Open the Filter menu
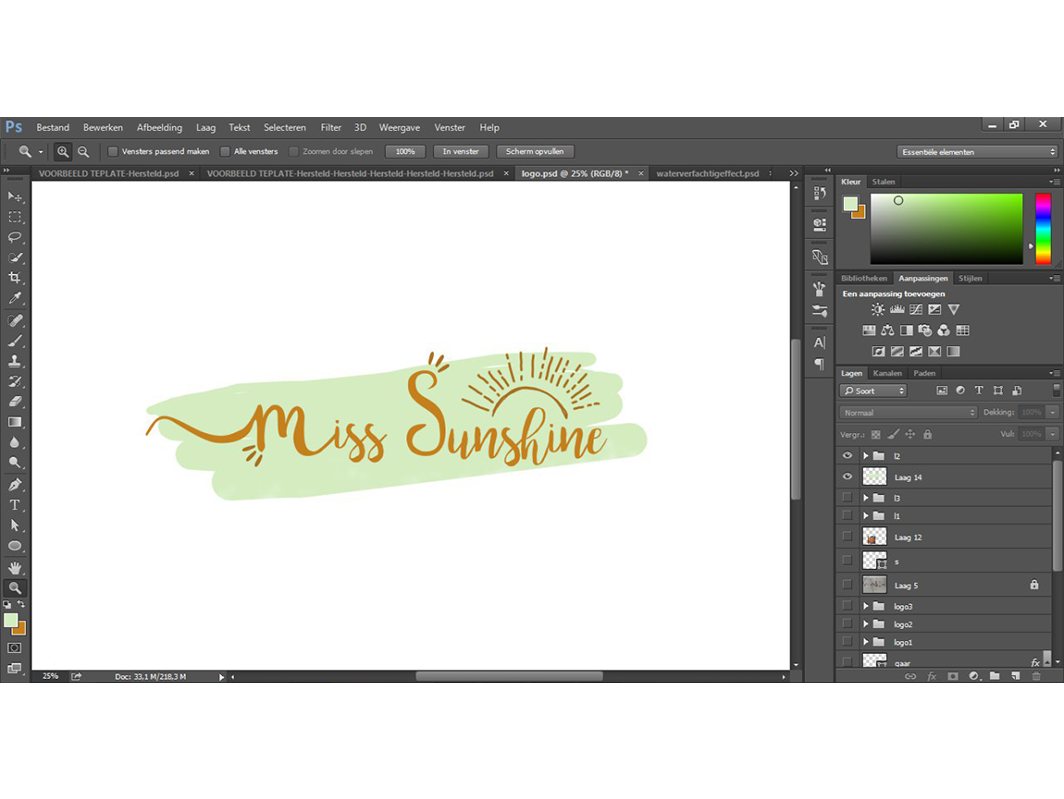Viewport: 1064px width, 799px height. pyautogui.click(x=331, y=128)
